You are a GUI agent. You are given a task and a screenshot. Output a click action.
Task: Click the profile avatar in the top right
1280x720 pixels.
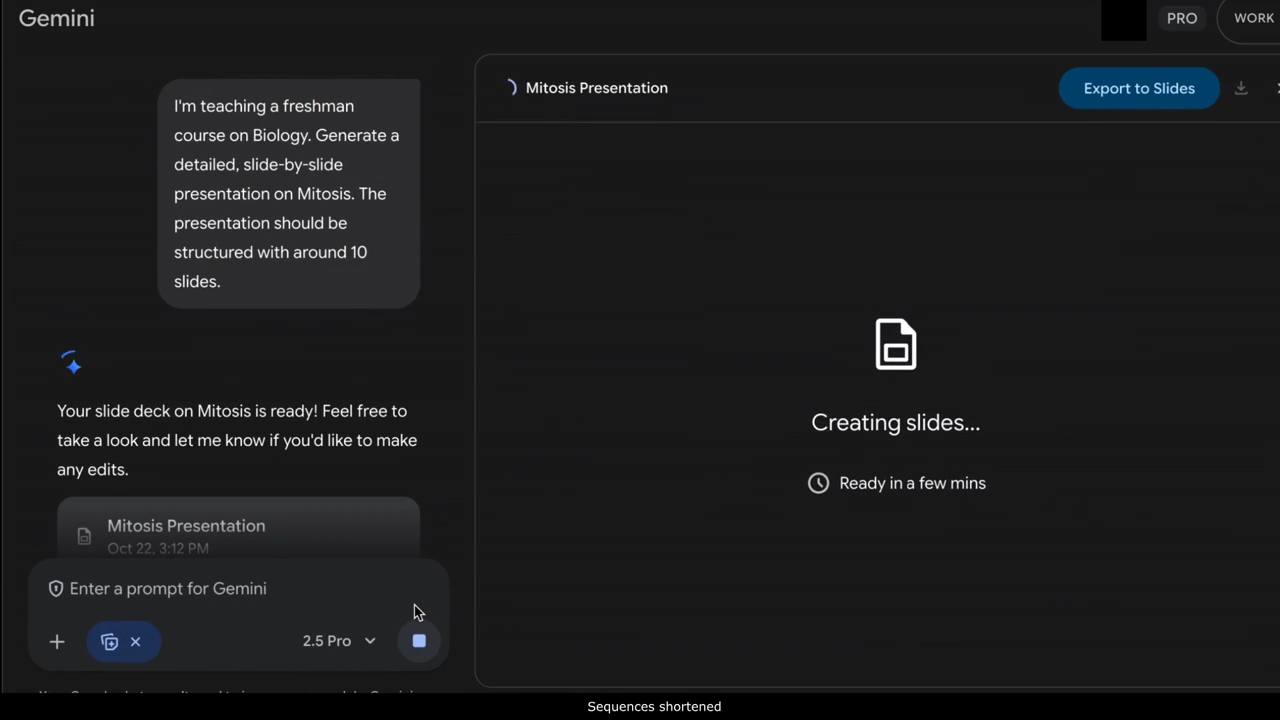pos(1123,18)
